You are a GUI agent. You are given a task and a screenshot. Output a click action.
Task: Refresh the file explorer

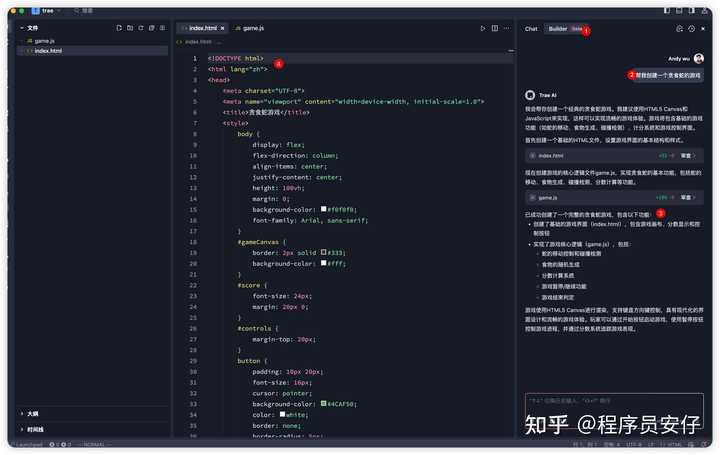pyautogui.click(x=141, y=28)
